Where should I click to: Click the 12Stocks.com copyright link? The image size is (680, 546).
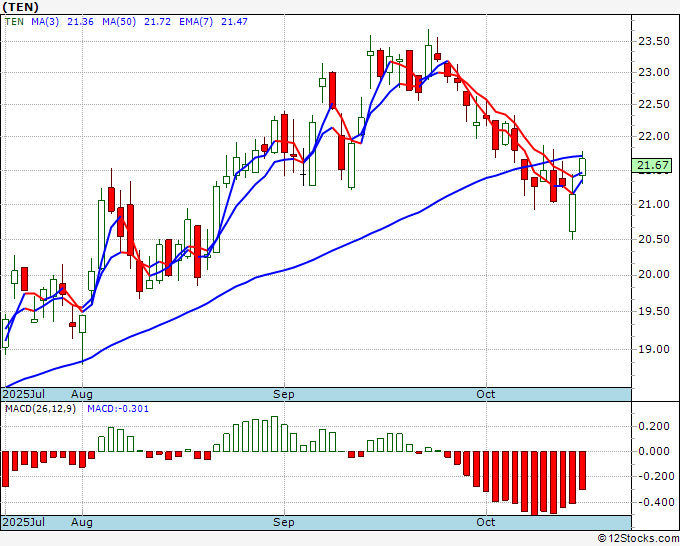point(638,538)
